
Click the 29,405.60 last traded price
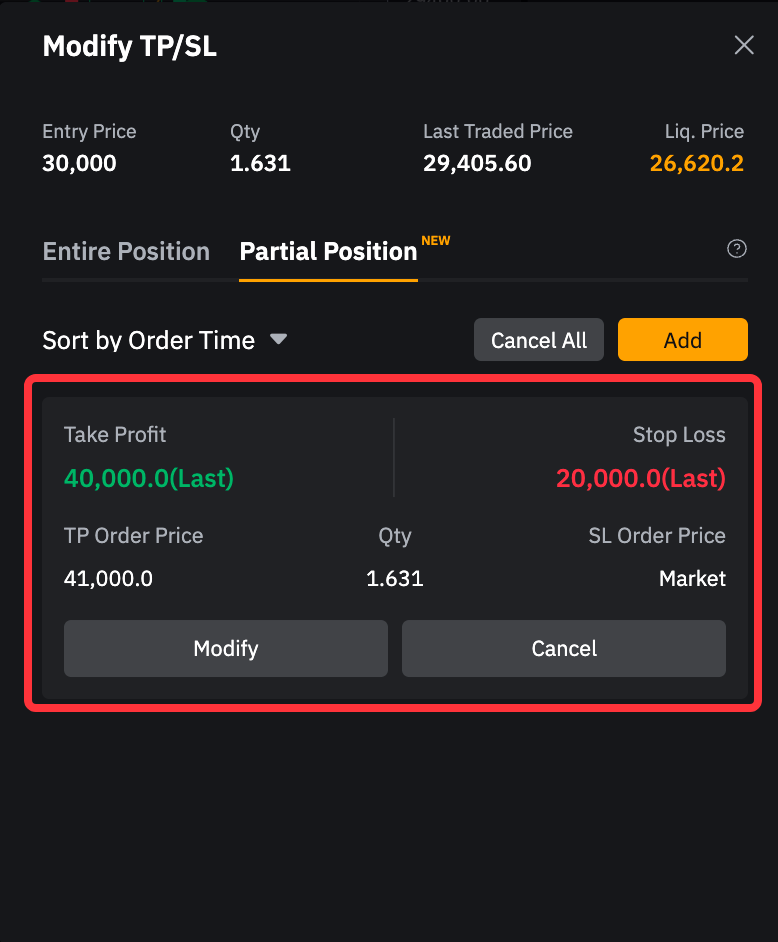[477, 163]
